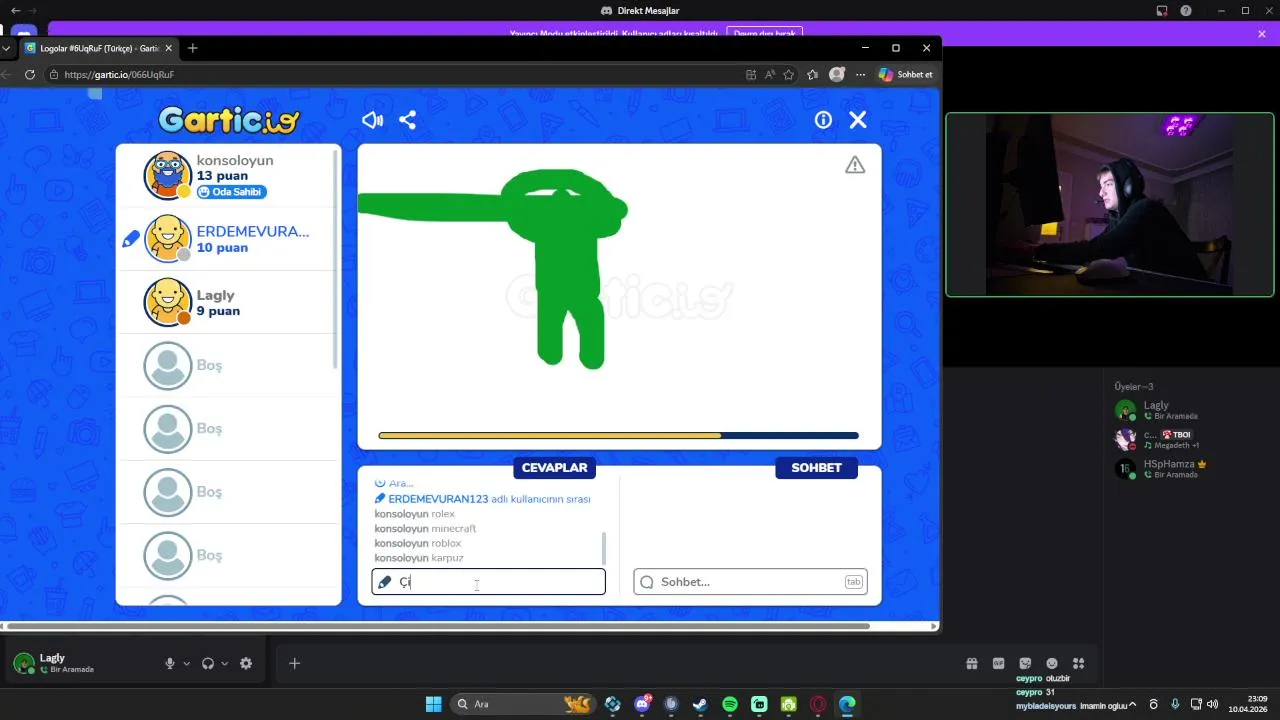Click the Gartic.io logo
1280x720 pixels.
tap(229, 120)
